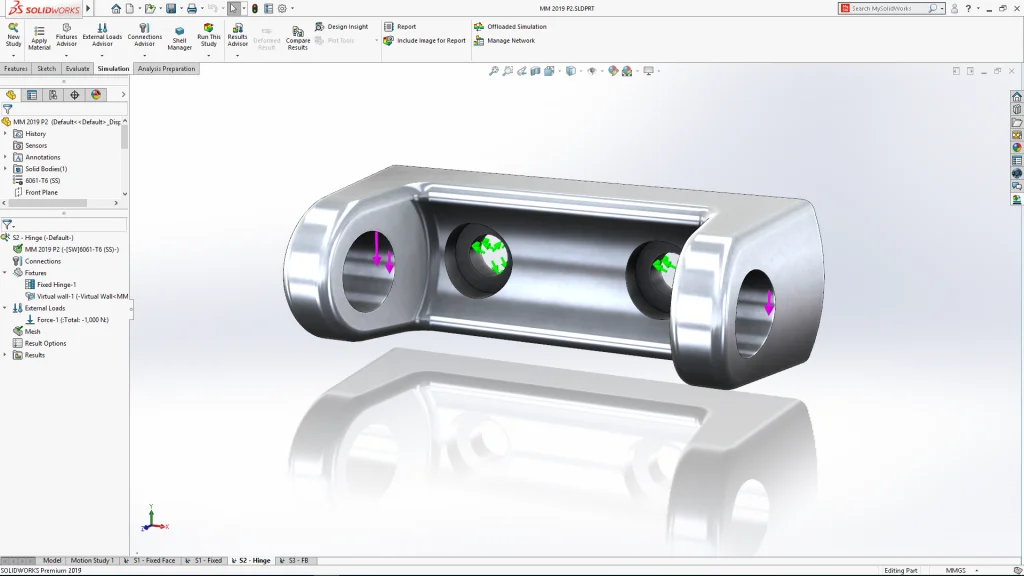Open the DisplayManager tab icon
The height and width of the screenshot is (576, 1024).
point(96,95)
